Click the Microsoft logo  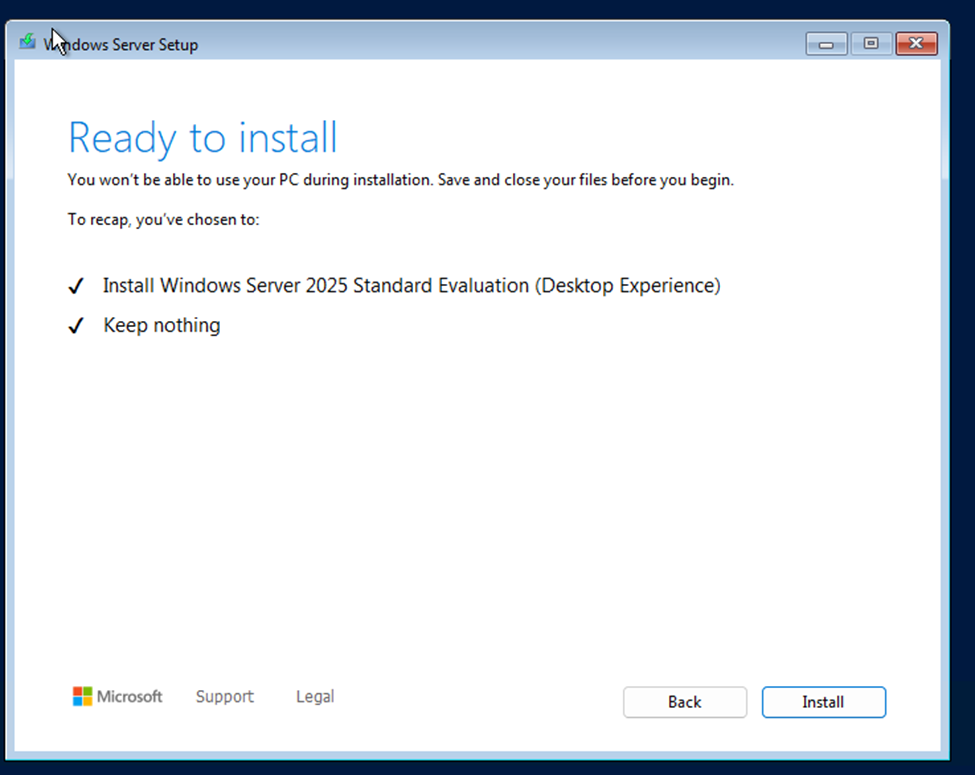click(x=118, y=696)
